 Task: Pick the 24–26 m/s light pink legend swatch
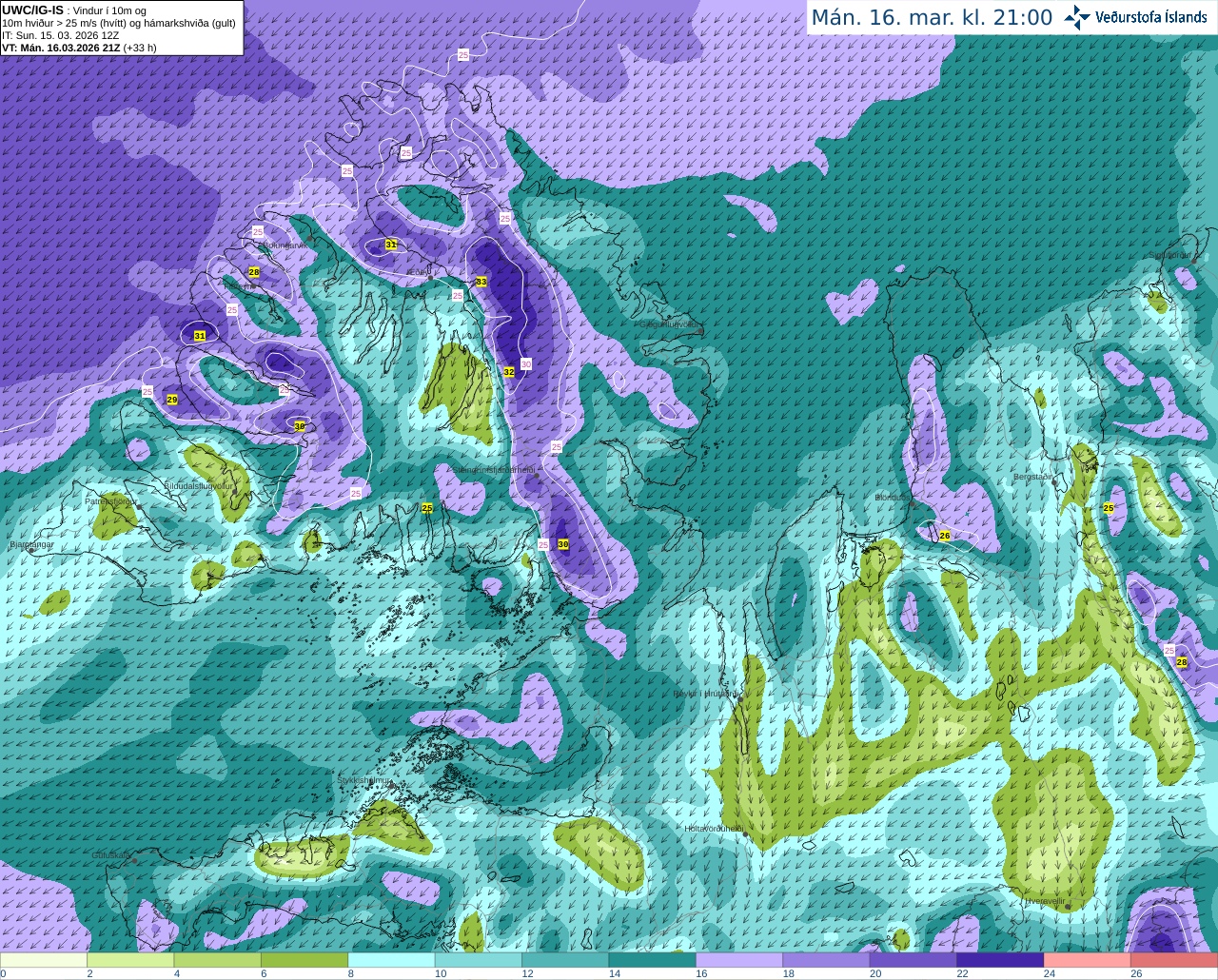click(1087, 961)
